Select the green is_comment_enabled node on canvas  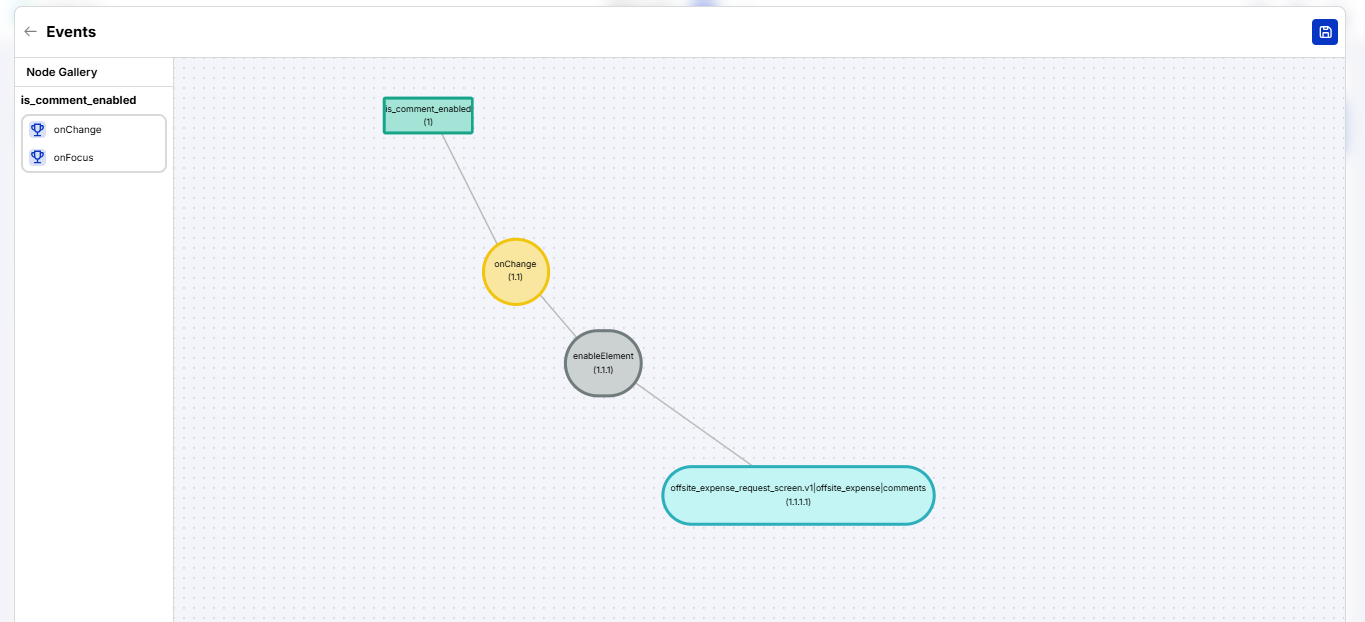pos(428,115)
